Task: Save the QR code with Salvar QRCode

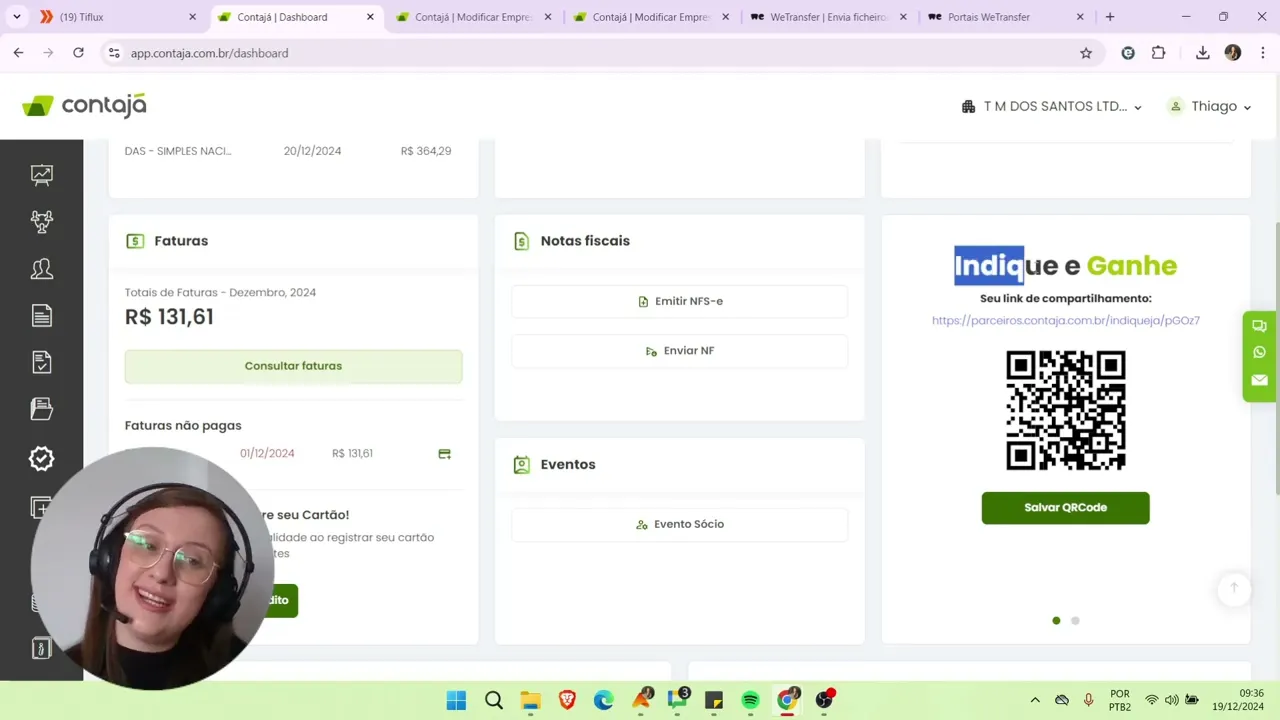Action: click(1065, 508)
